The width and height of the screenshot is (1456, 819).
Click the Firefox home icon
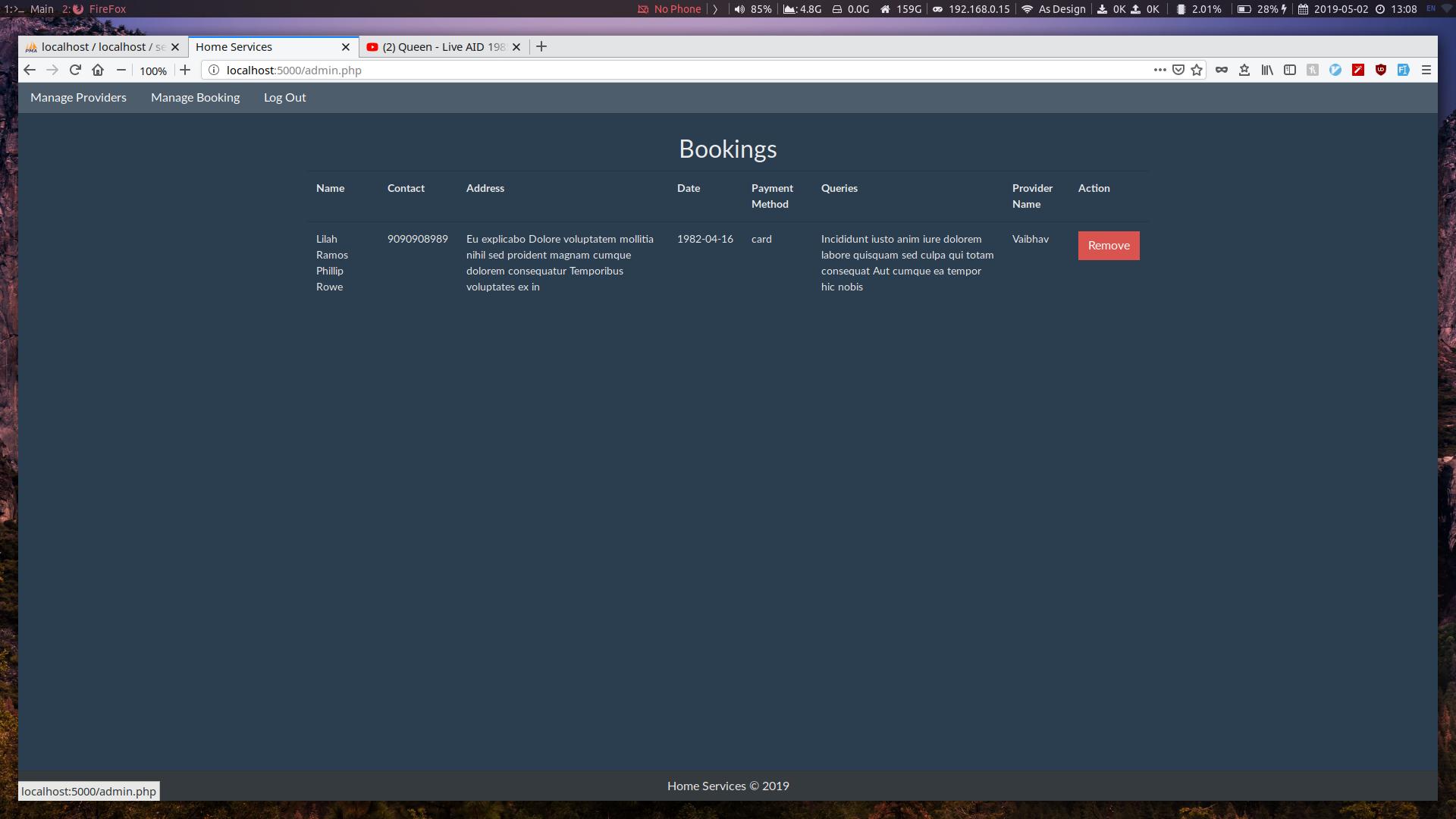pos(98,70)
